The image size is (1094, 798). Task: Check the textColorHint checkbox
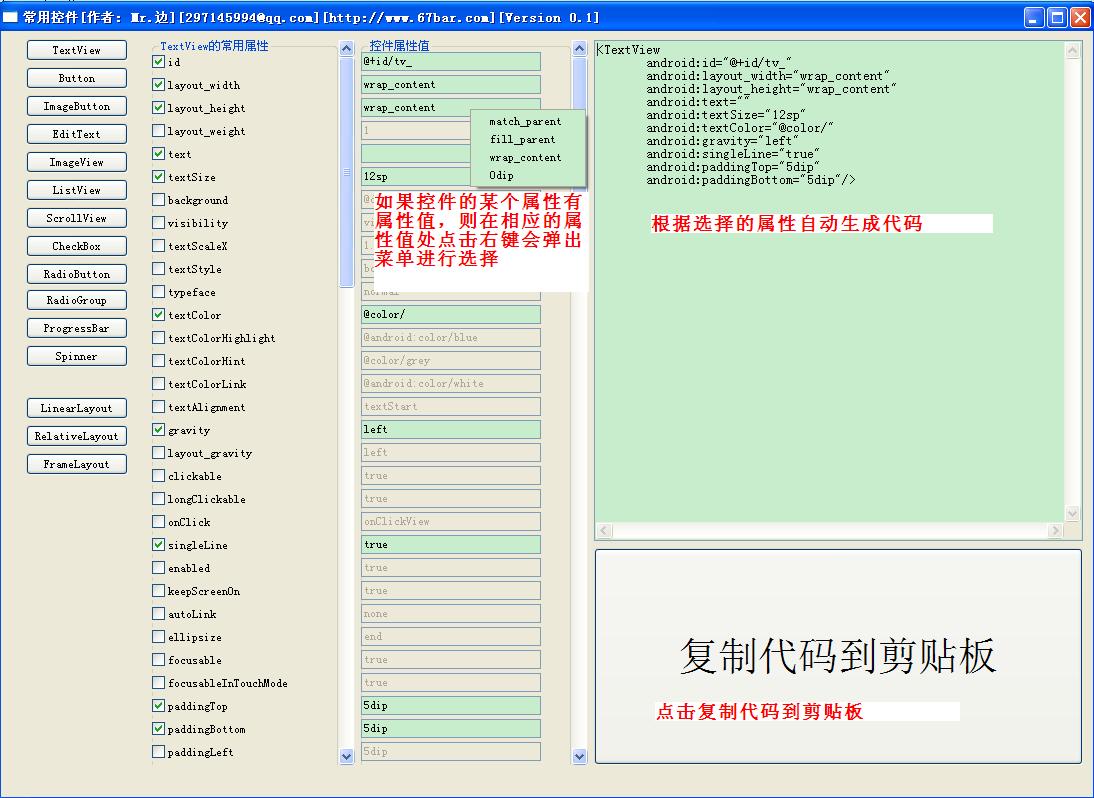coord(158,361)
